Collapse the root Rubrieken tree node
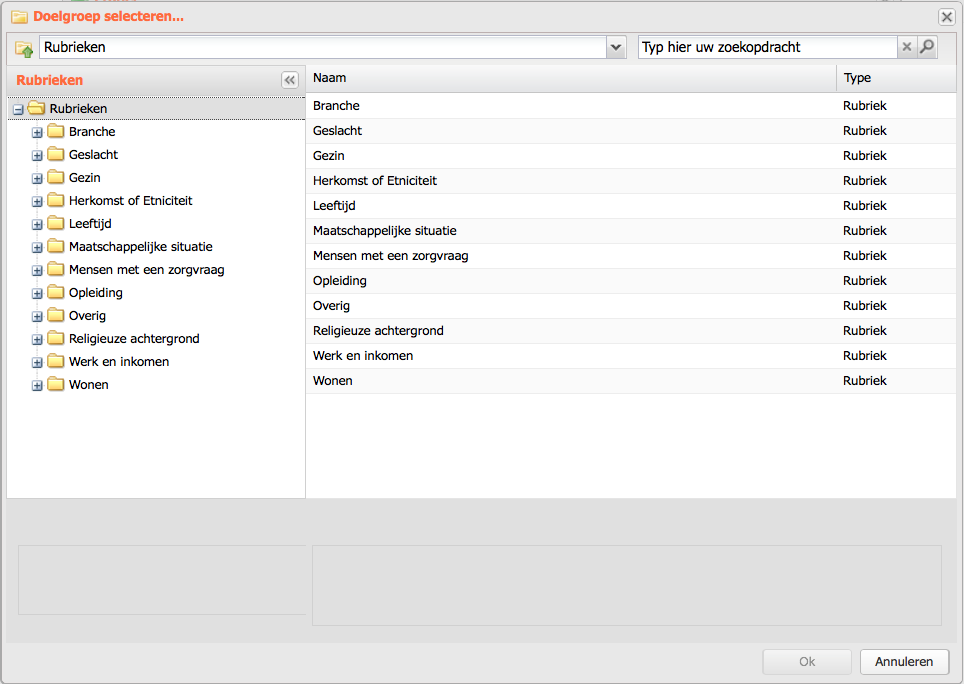964x684 pixels. click(x=18, y=109)
